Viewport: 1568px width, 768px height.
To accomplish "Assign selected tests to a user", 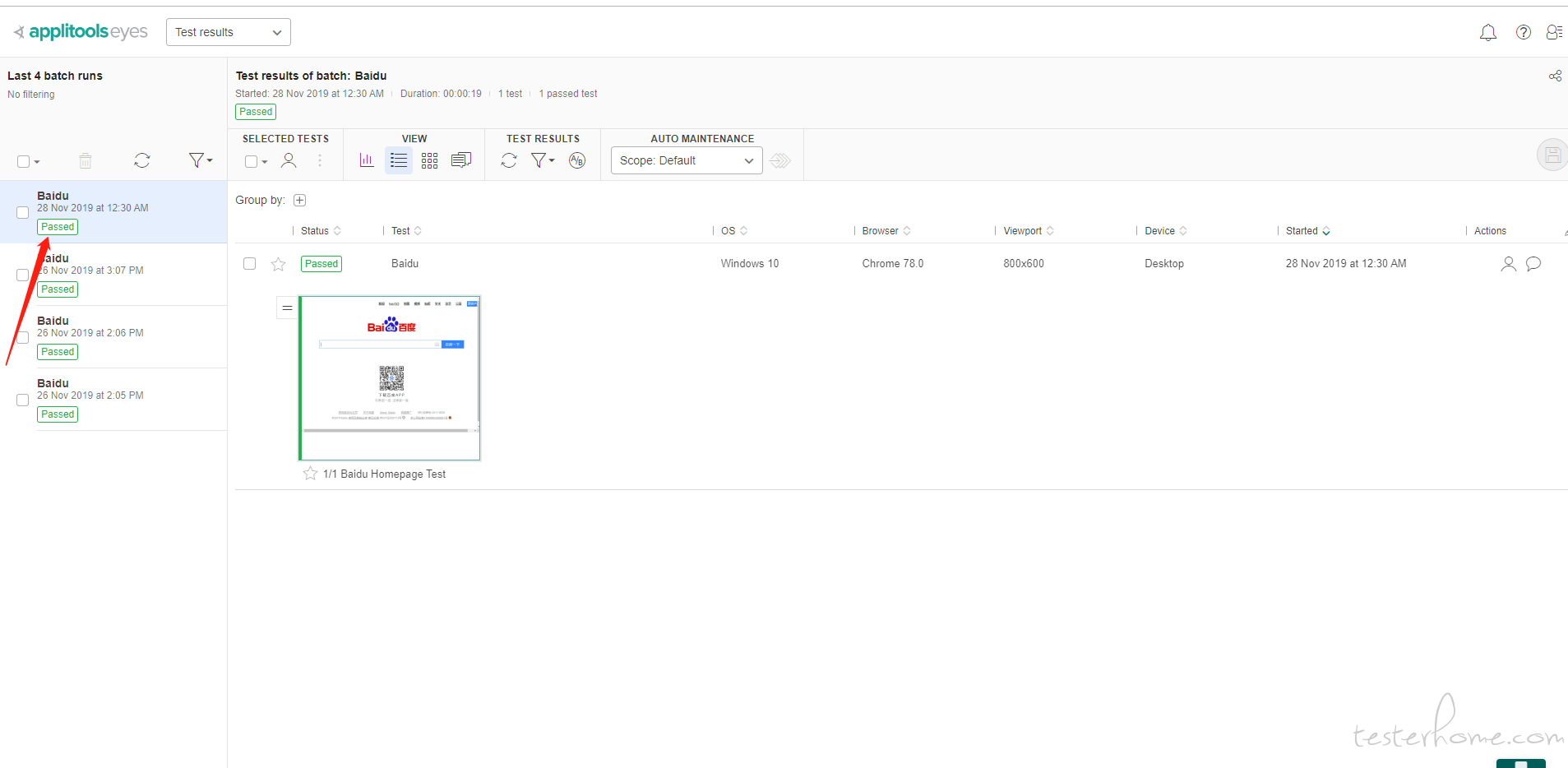I will click(289, 160).
